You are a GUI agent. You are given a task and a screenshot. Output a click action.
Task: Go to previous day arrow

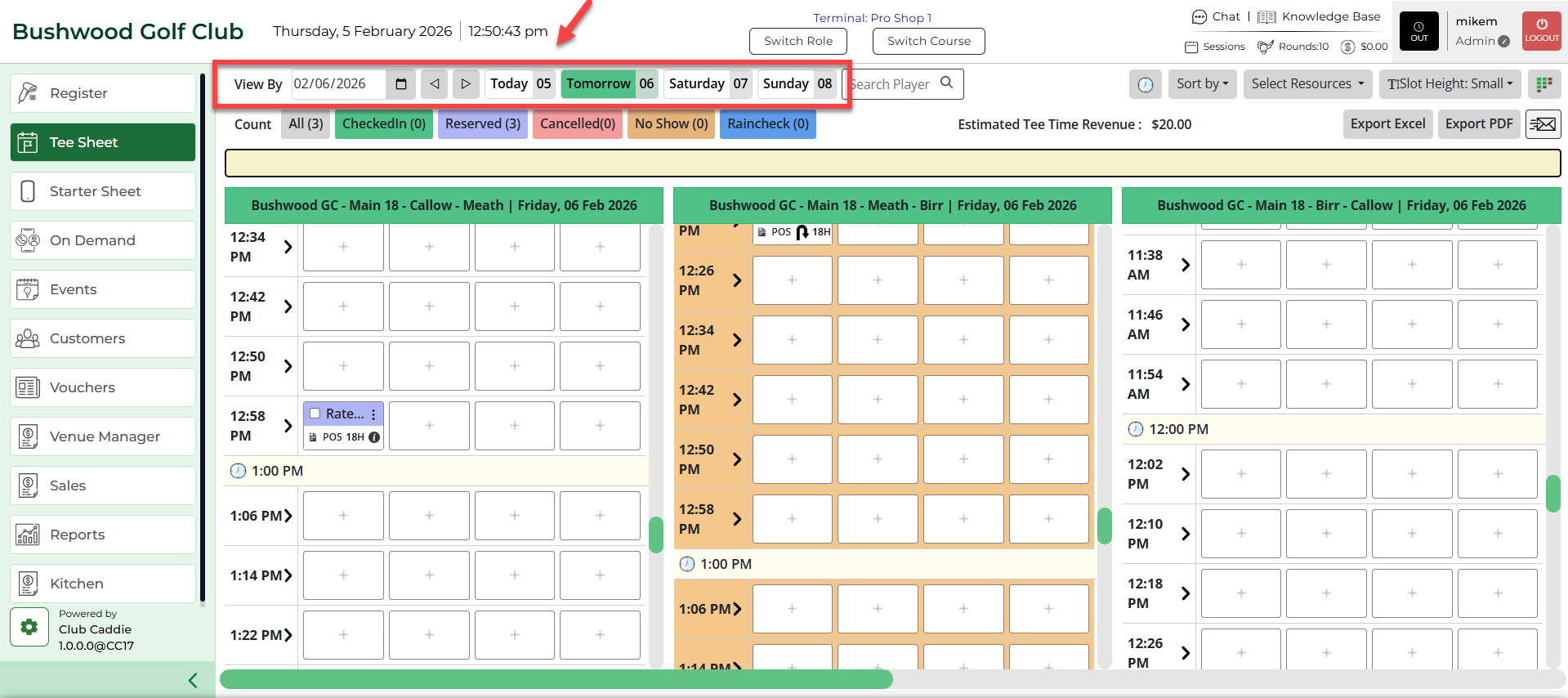tap(435, 84)
